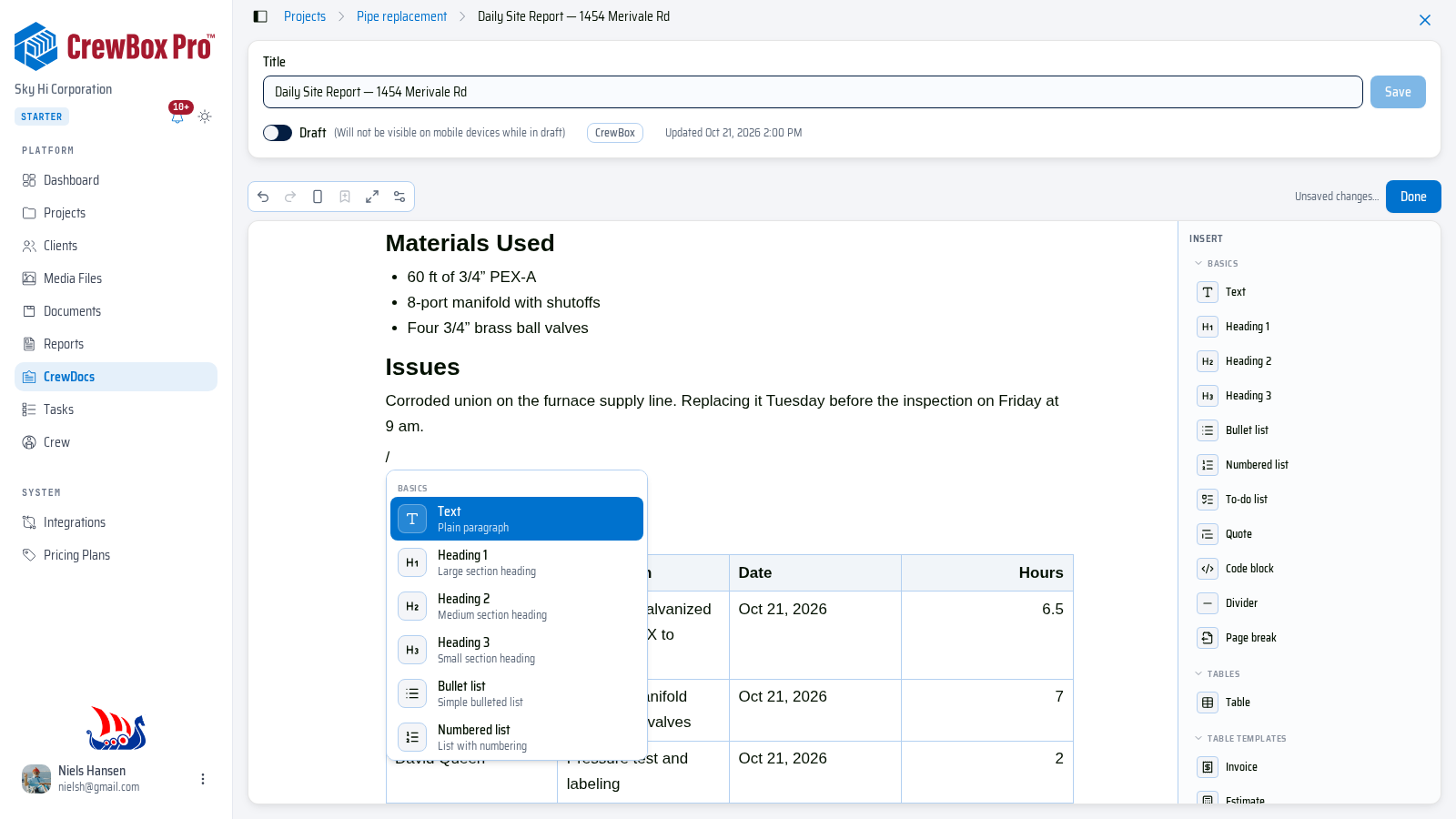Open Media Files in sidebar
This screenshot has width=1456, height=819.
116,278
